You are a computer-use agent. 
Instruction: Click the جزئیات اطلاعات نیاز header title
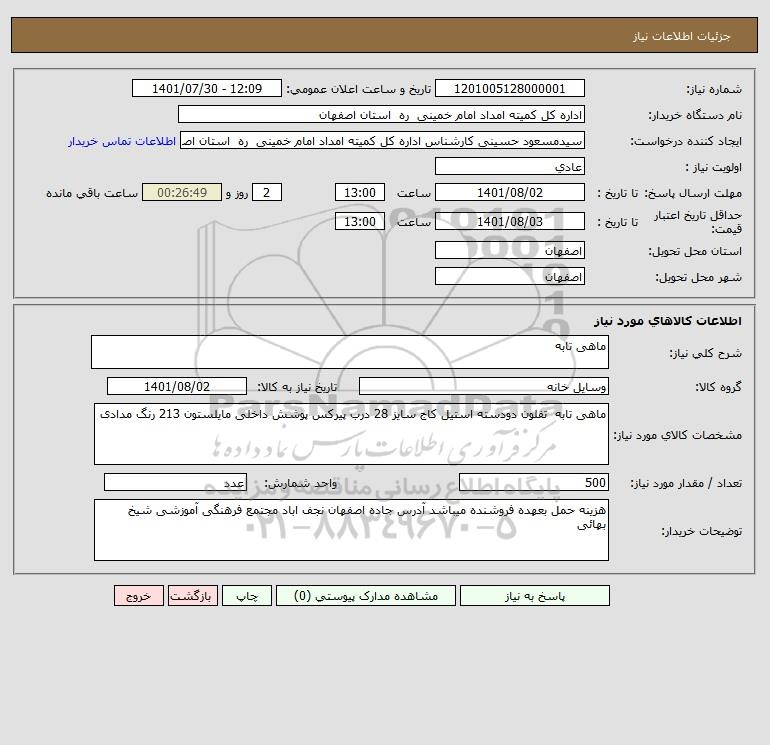point(682,36)
